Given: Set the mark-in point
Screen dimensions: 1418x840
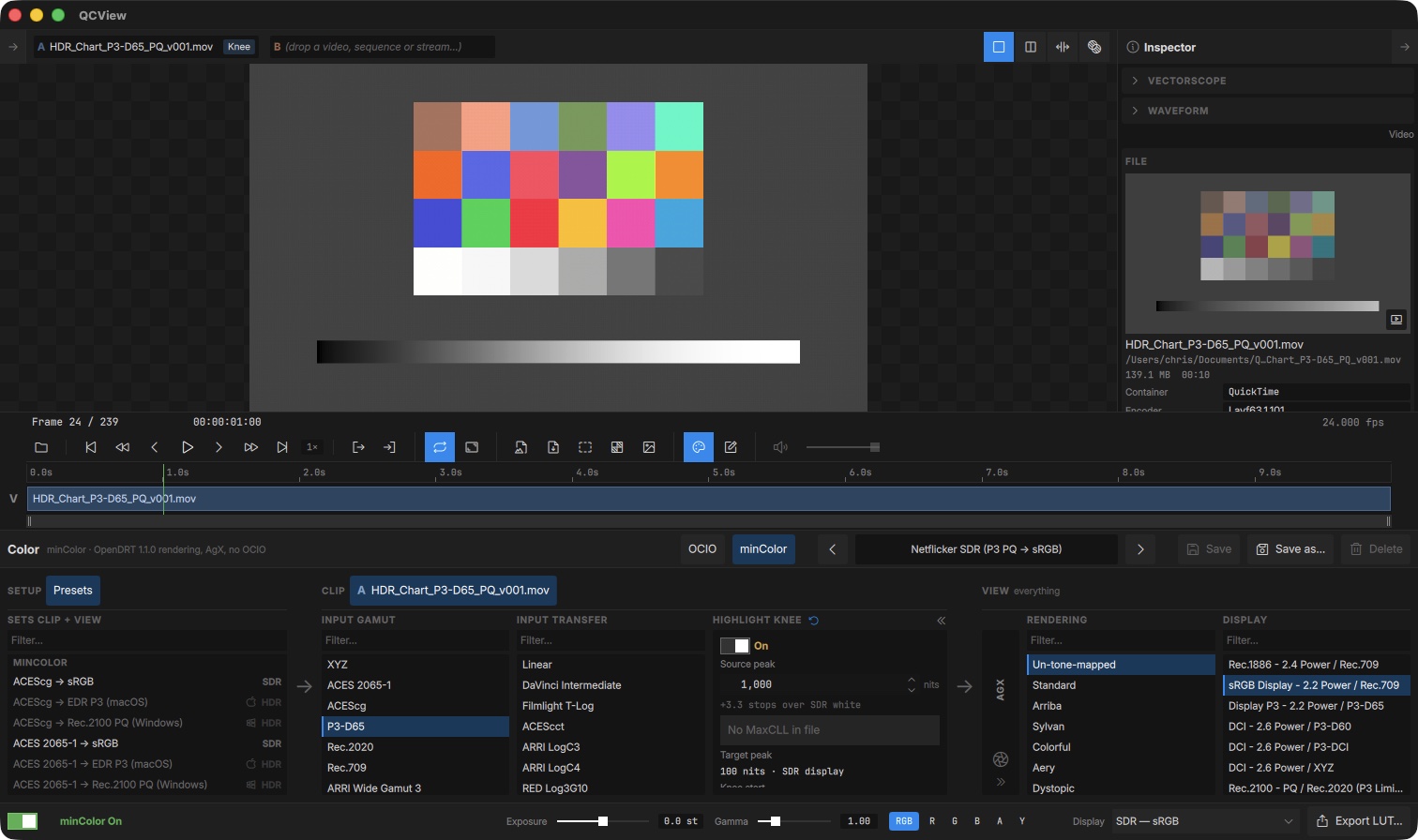Looking at the screenshot, I should tap(358, 447).
